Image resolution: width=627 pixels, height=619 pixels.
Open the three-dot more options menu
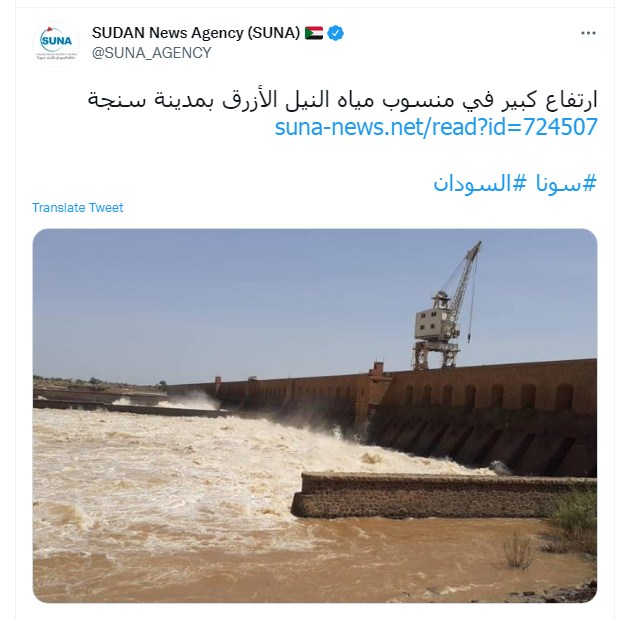(x=588, y=33)
